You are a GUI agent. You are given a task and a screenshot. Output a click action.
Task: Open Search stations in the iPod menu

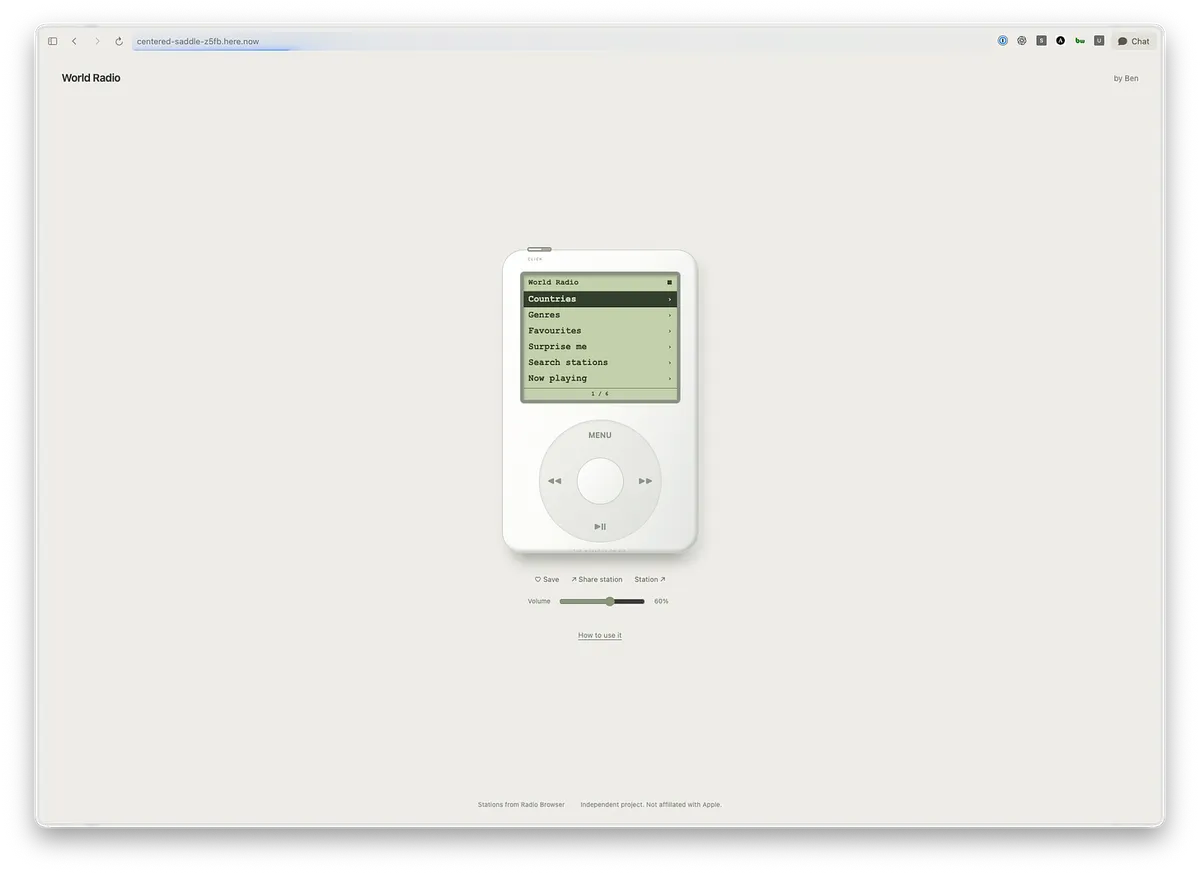coord(600,363)
